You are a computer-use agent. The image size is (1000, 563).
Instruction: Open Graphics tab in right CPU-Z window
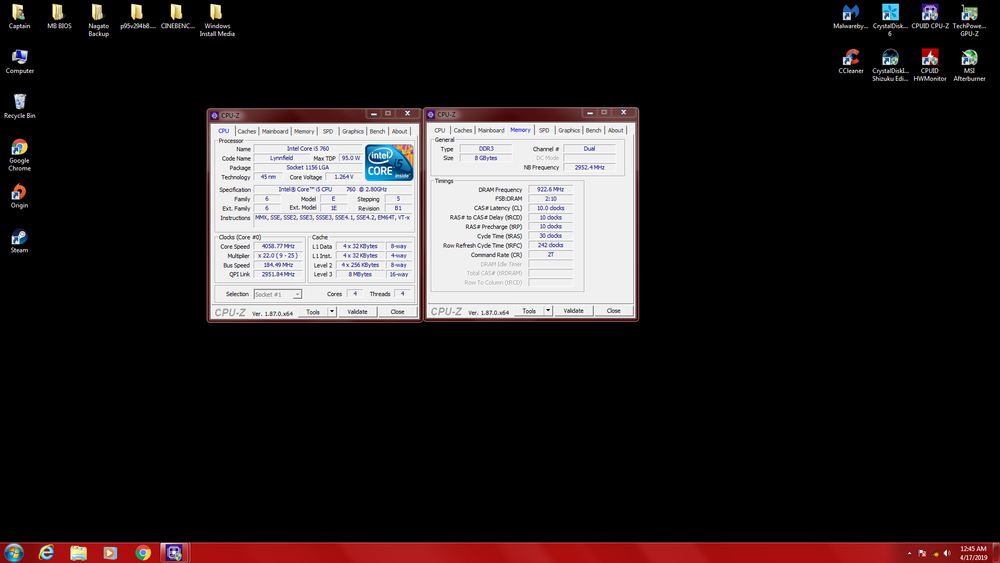[x=569, y=130]
